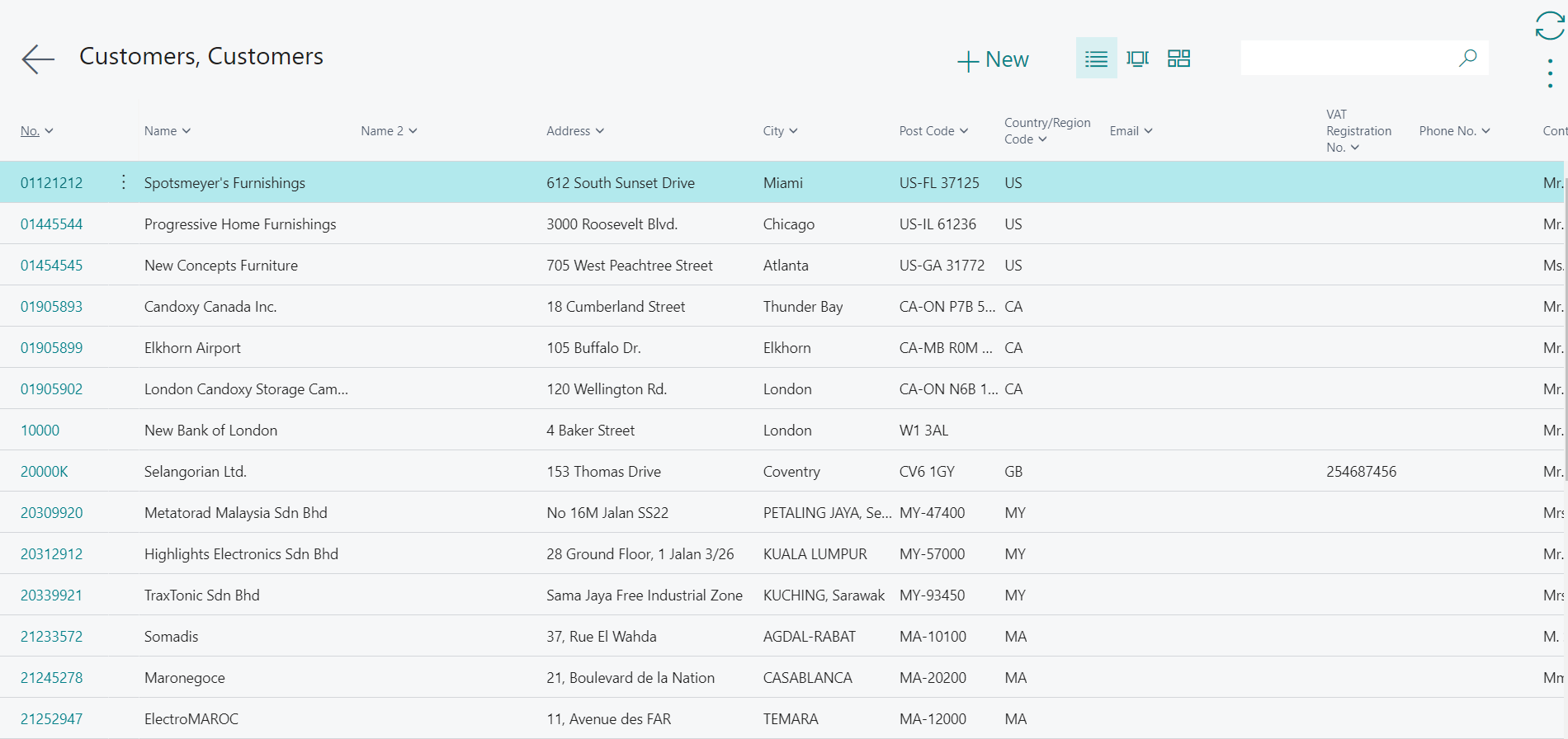The width and height of the screenshot is (1568, 739).
Task: Click the address Sama Jaya Free Industrial Zone
Action: click(645, 595)
